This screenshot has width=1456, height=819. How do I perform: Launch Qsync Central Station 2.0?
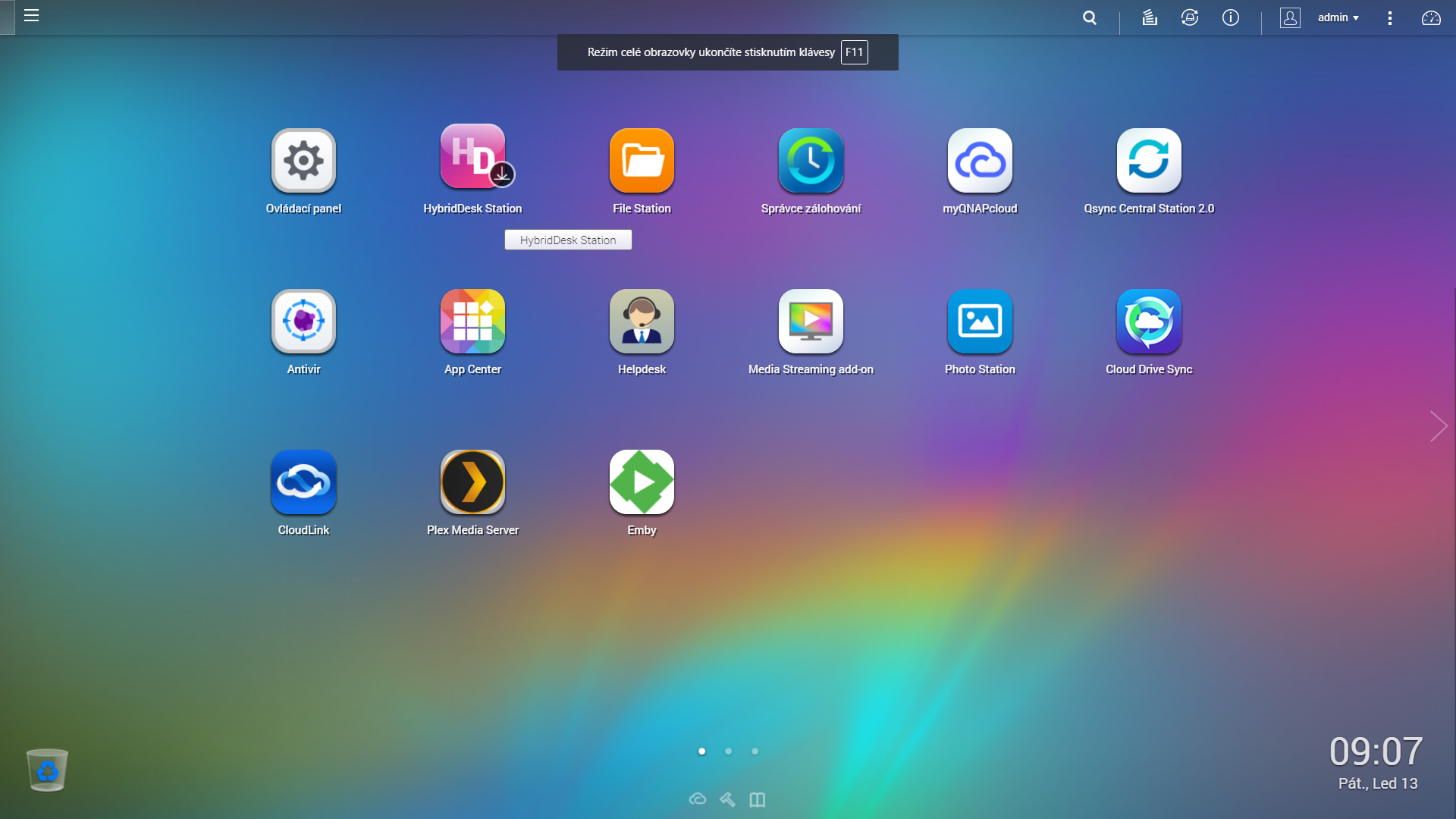[1149, 161]
